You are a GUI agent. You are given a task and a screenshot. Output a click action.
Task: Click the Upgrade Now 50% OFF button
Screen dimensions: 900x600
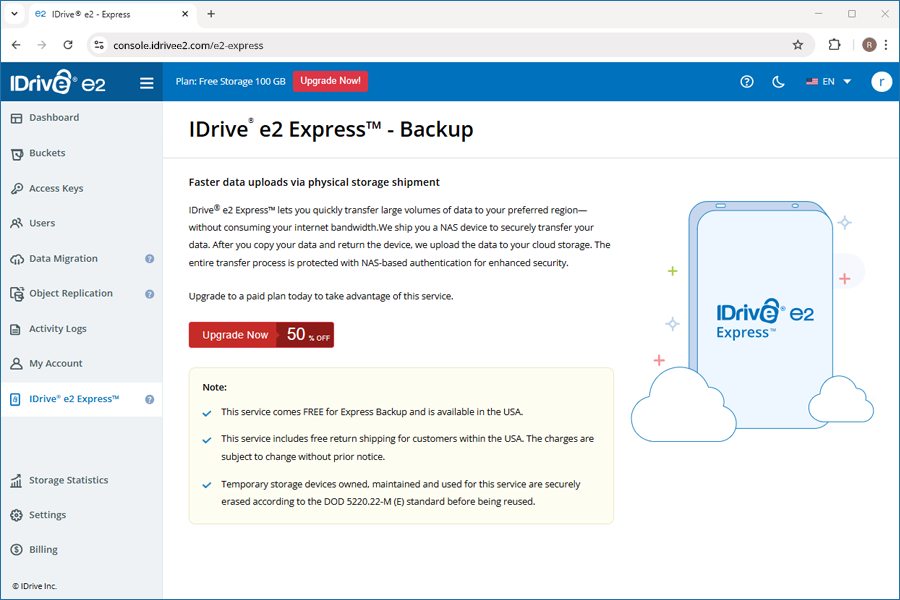(x=261, y=335)
